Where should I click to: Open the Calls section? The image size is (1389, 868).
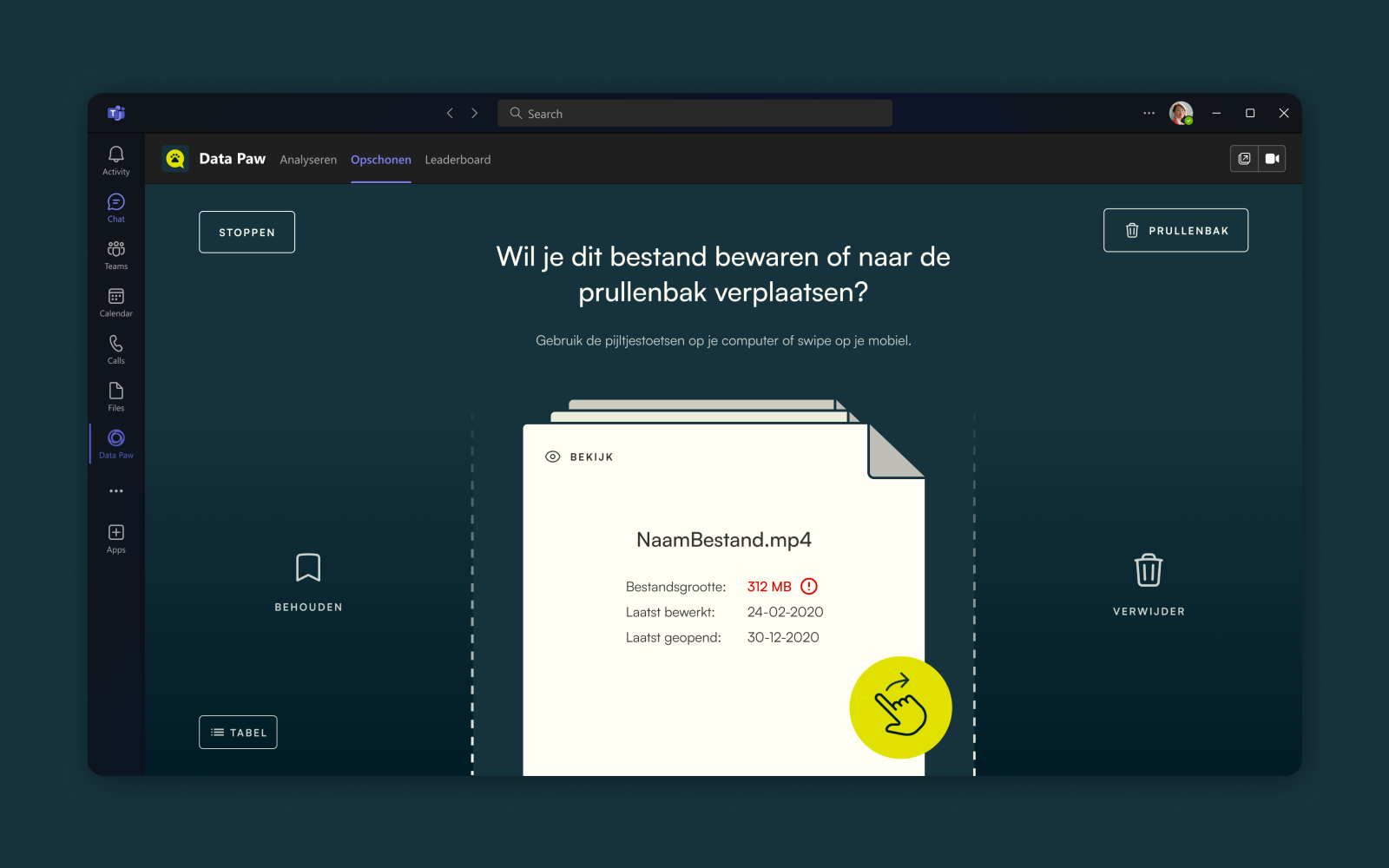coord(115,348)
